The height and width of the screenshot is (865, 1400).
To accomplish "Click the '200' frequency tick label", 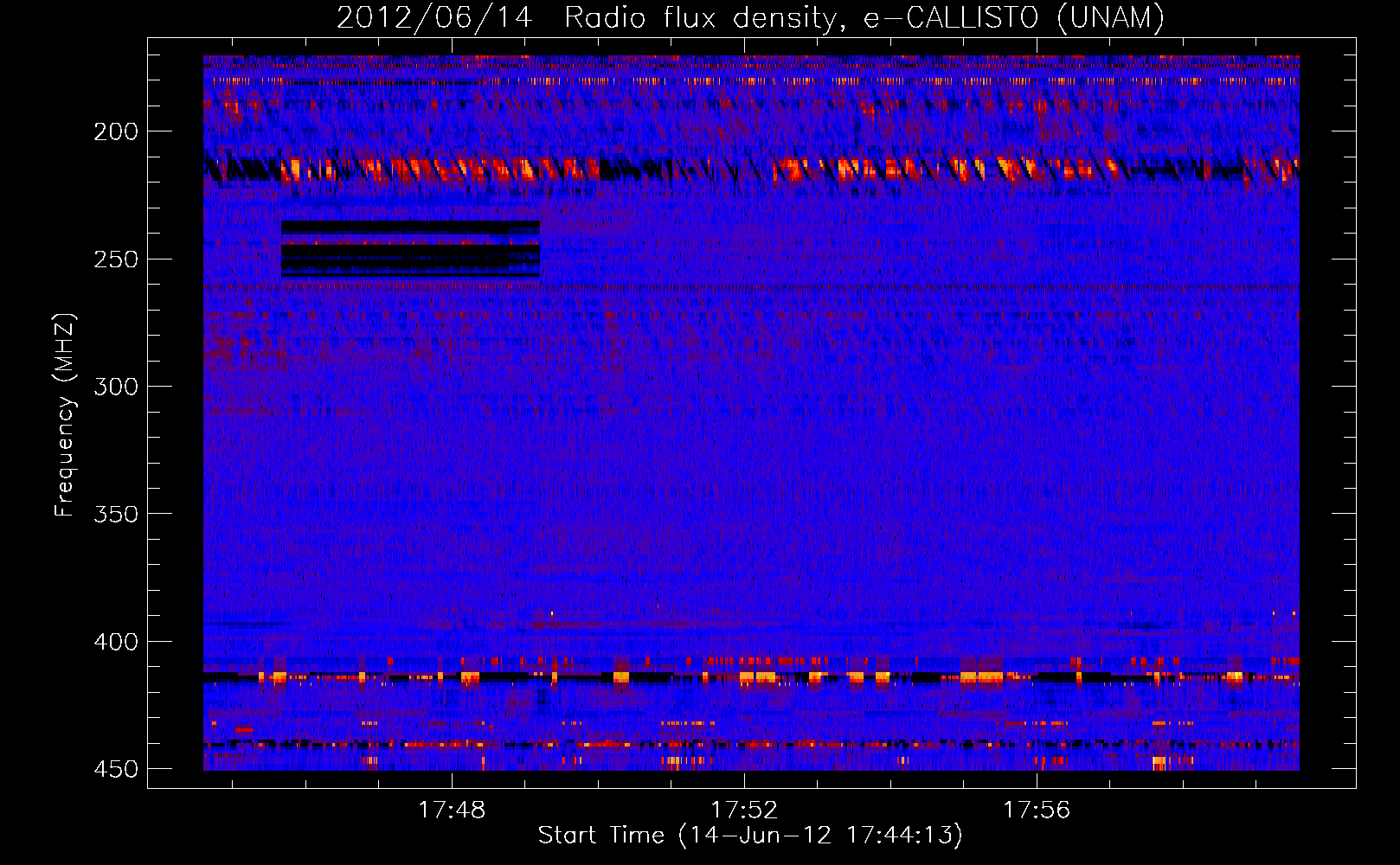I will click(x=116, y=131).
